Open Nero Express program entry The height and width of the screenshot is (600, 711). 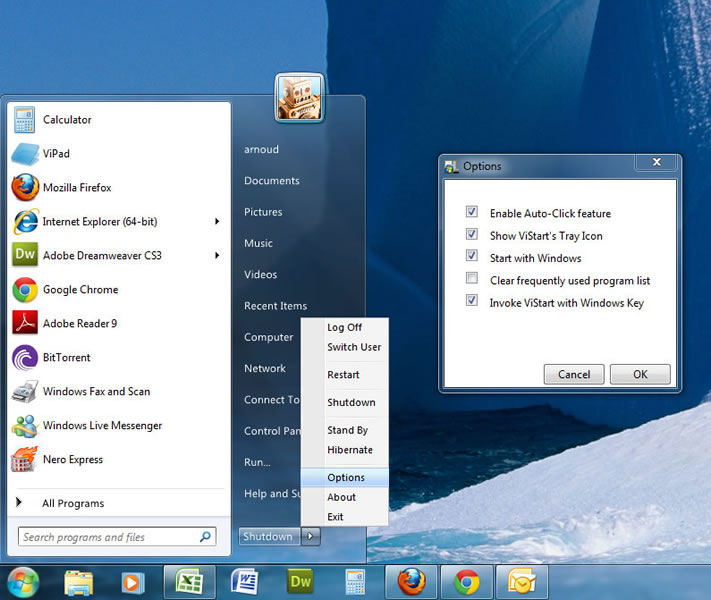(x=72, y=460)
